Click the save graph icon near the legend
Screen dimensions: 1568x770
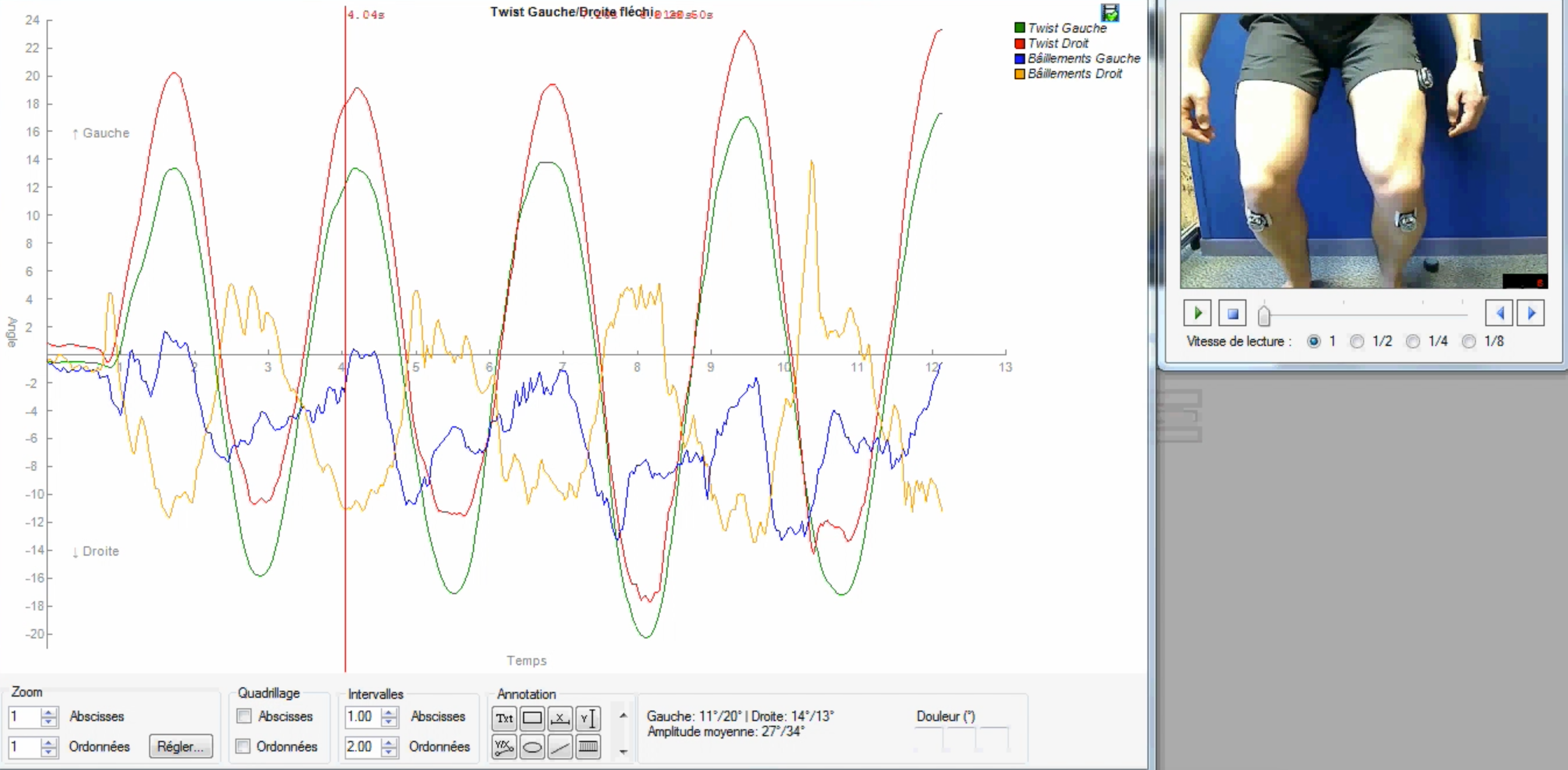pos(1110,13)
